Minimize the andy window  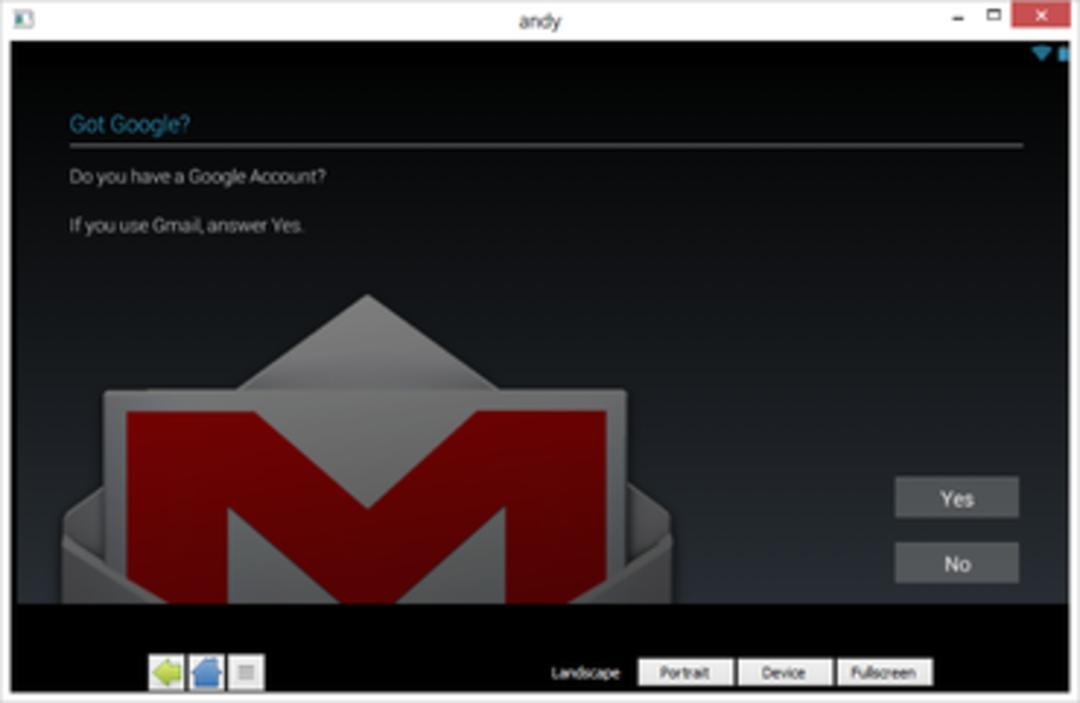957,17
